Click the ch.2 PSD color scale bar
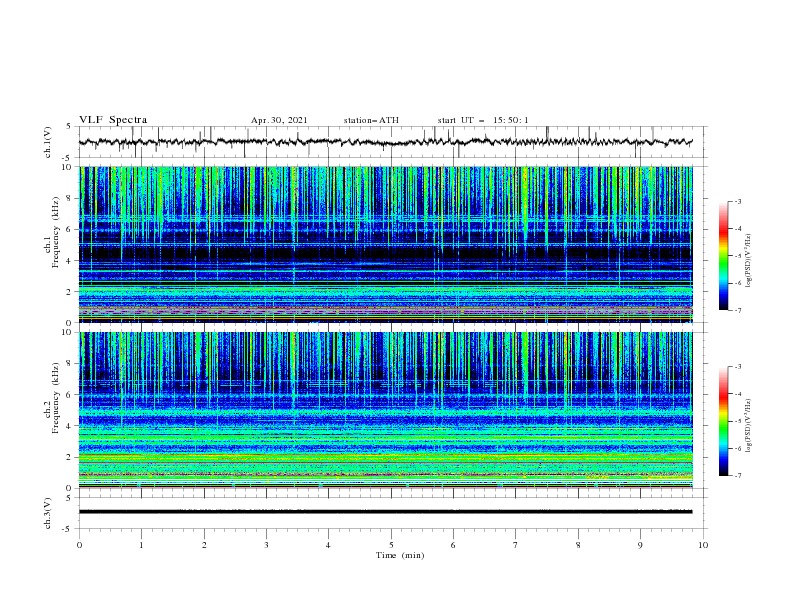 pyautogui.click(x=724, y=421)
